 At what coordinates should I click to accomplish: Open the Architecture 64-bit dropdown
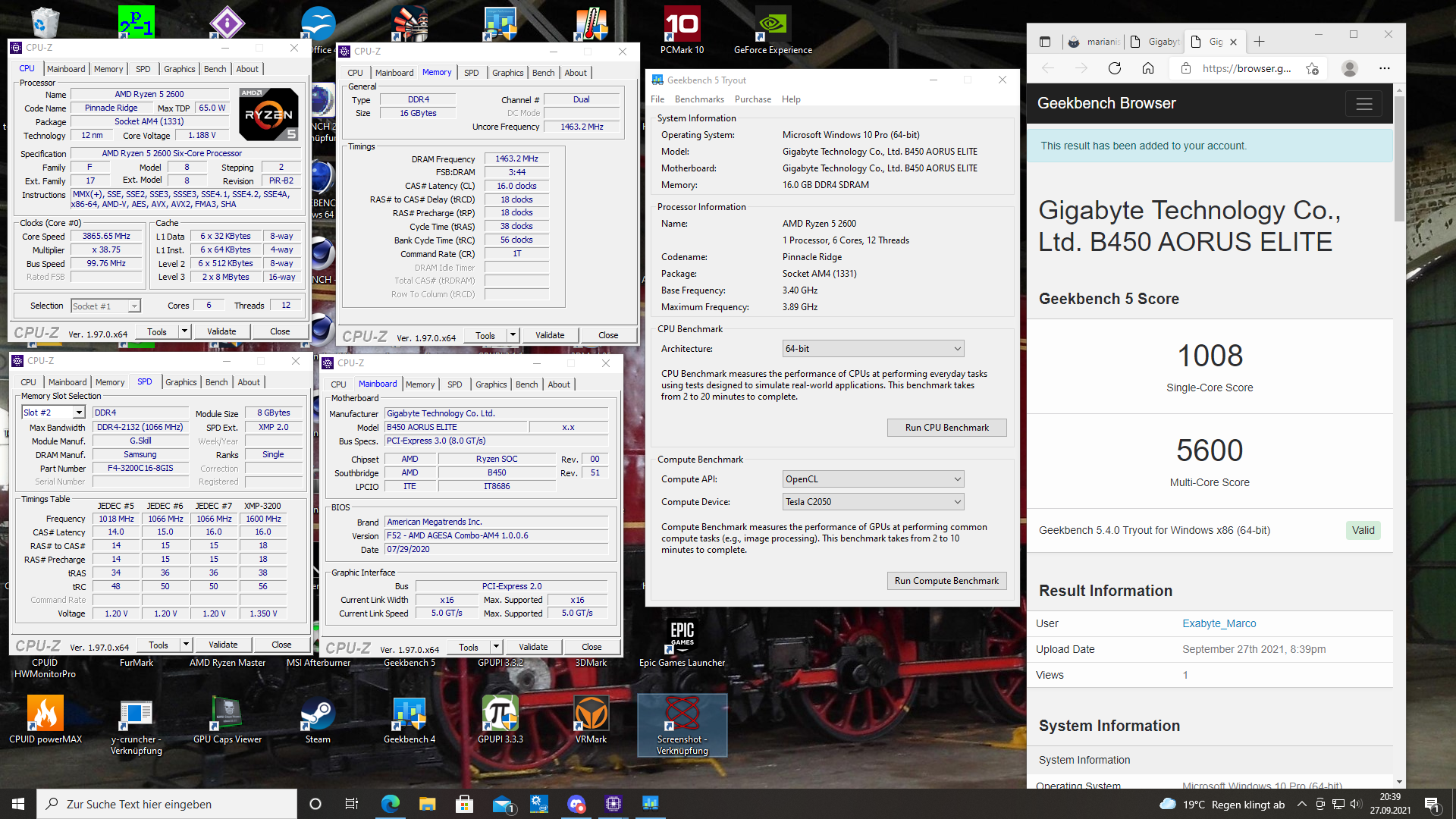coord(873,349)
